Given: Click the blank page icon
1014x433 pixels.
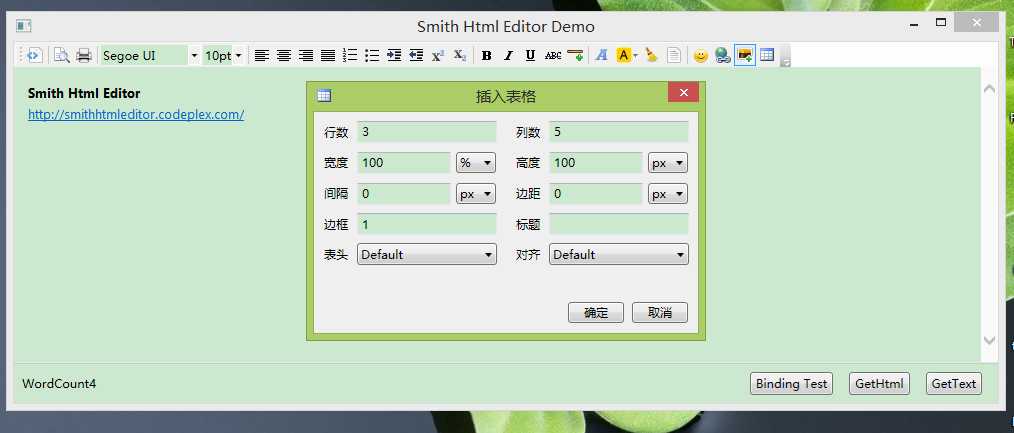Looking at the screenshot, I should pos(674,56).
